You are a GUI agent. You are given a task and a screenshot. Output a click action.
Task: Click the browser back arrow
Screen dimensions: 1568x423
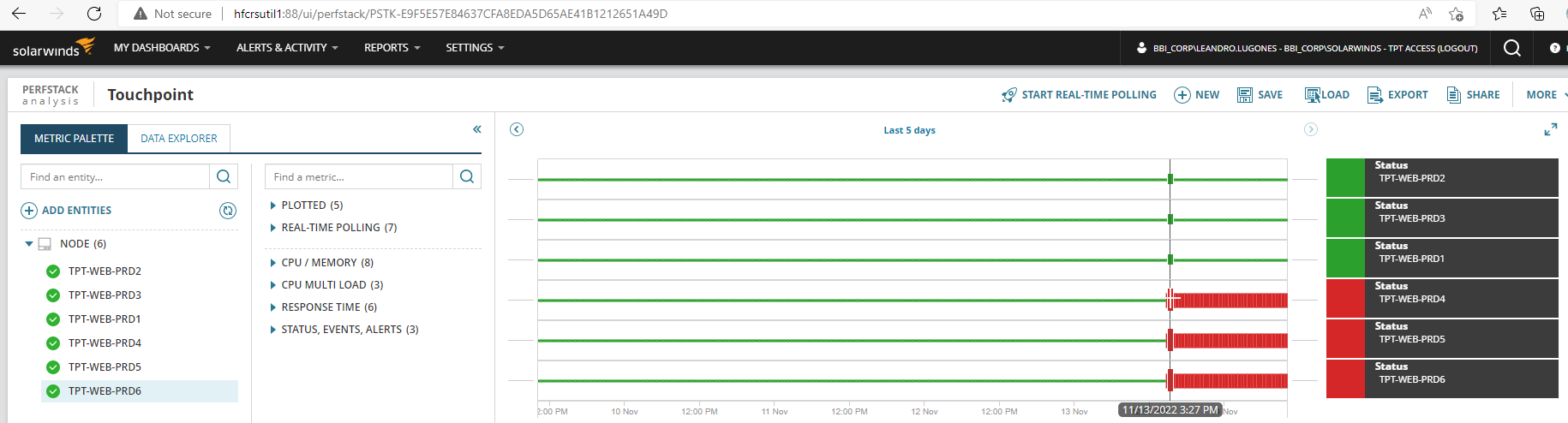click(x=19, y=14)
